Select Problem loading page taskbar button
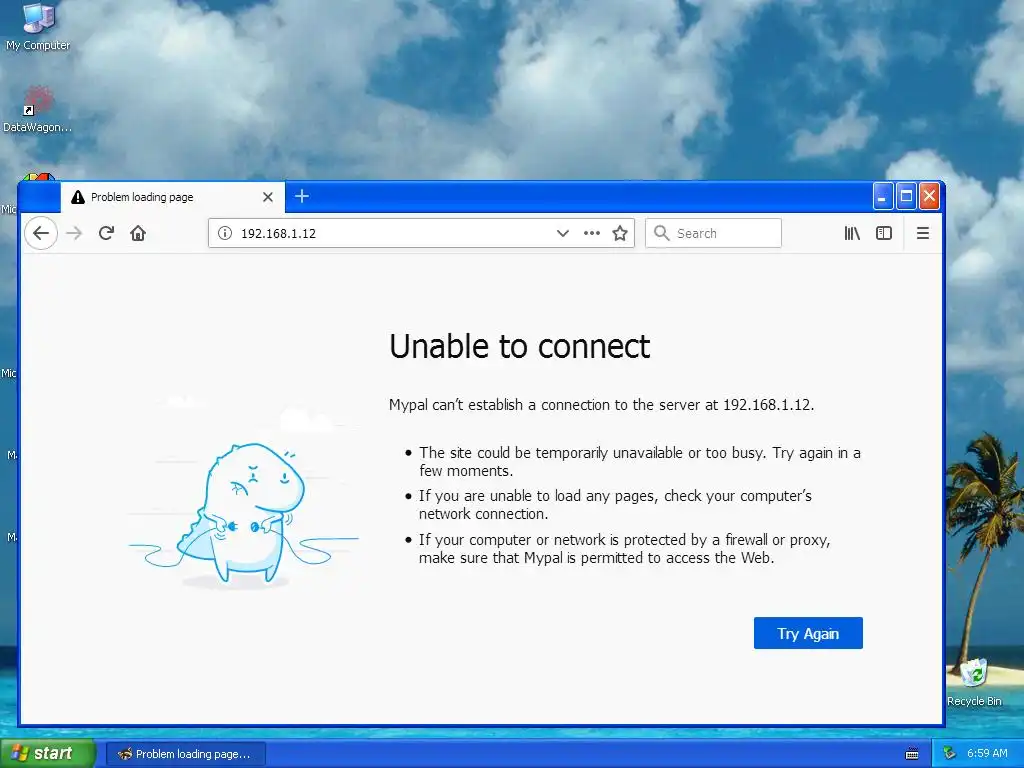1024x768 pixels. coord(185,754)
